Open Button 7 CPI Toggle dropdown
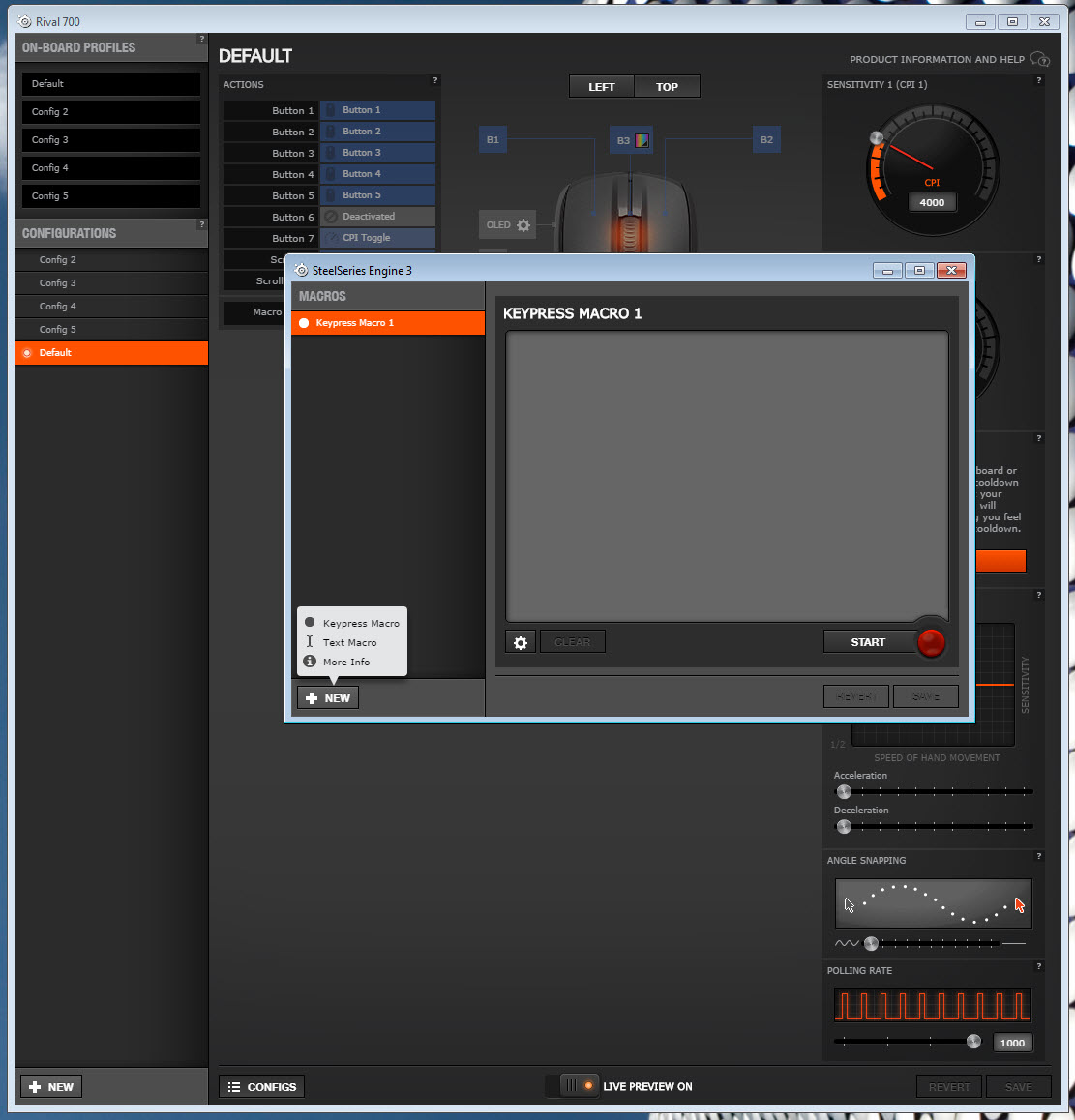This screenshot has width=1075, height=1120. tap(377, 238)
